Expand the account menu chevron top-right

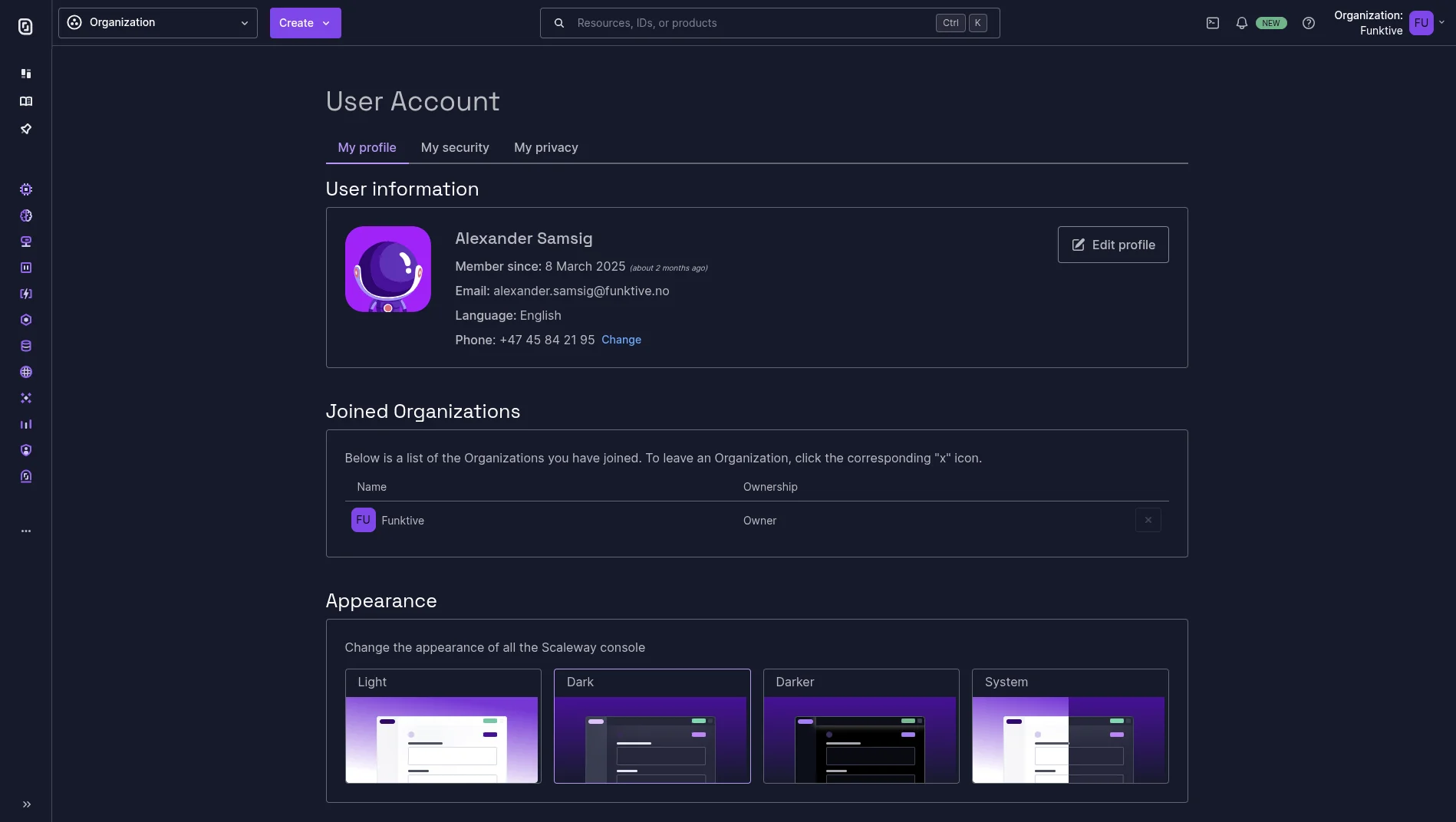(1442, 22)
